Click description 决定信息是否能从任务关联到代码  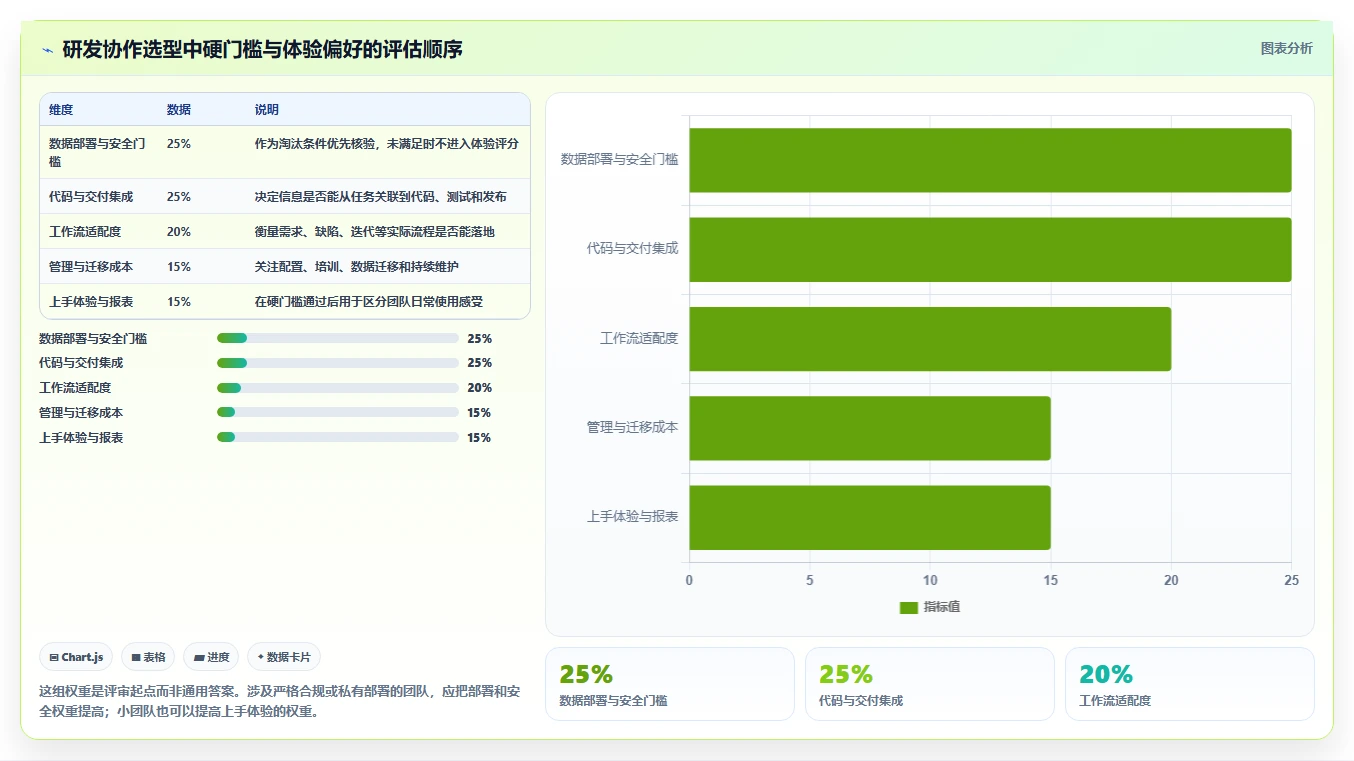381,196
